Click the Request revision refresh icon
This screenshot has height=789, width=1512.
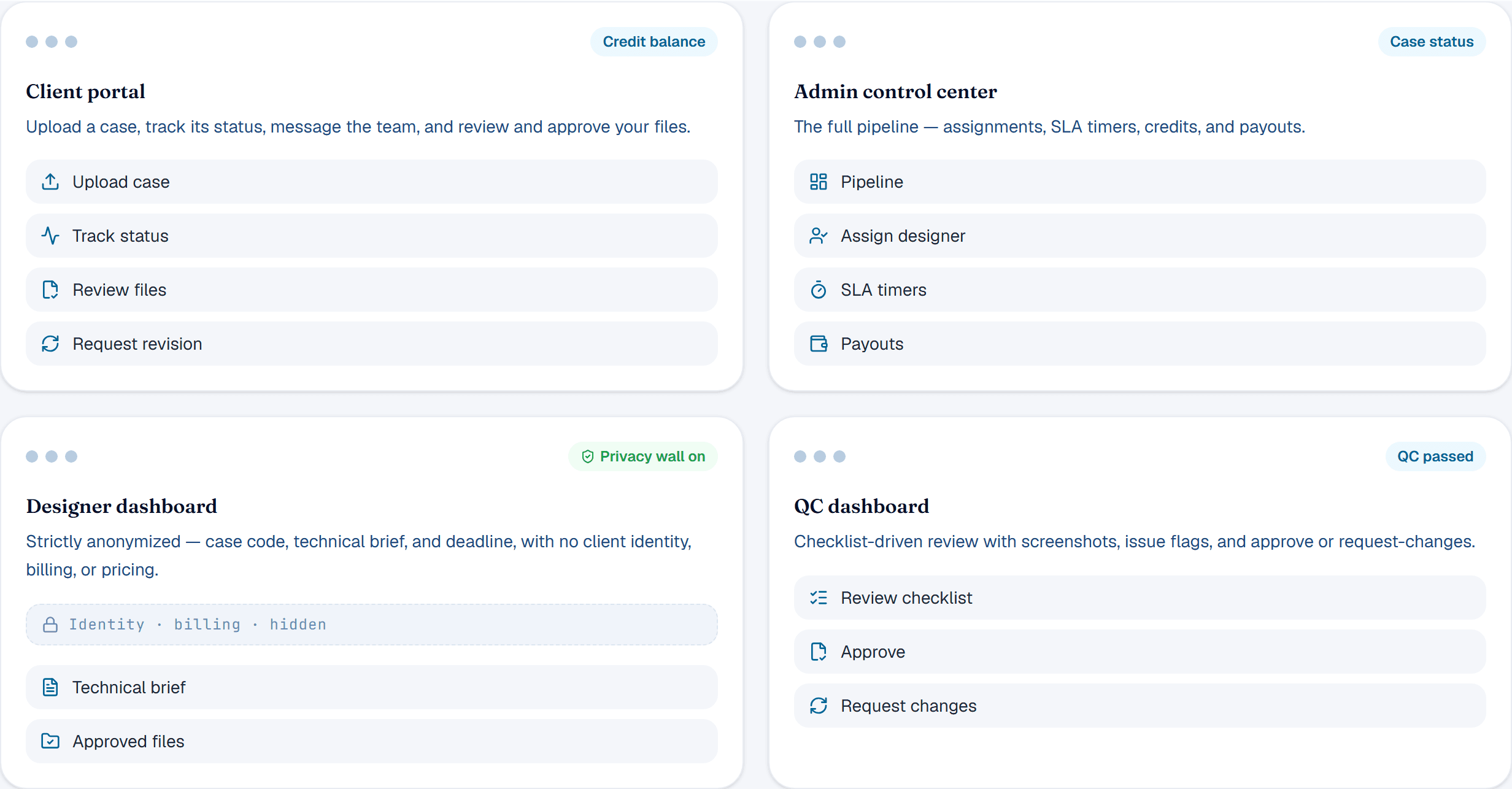50,344
